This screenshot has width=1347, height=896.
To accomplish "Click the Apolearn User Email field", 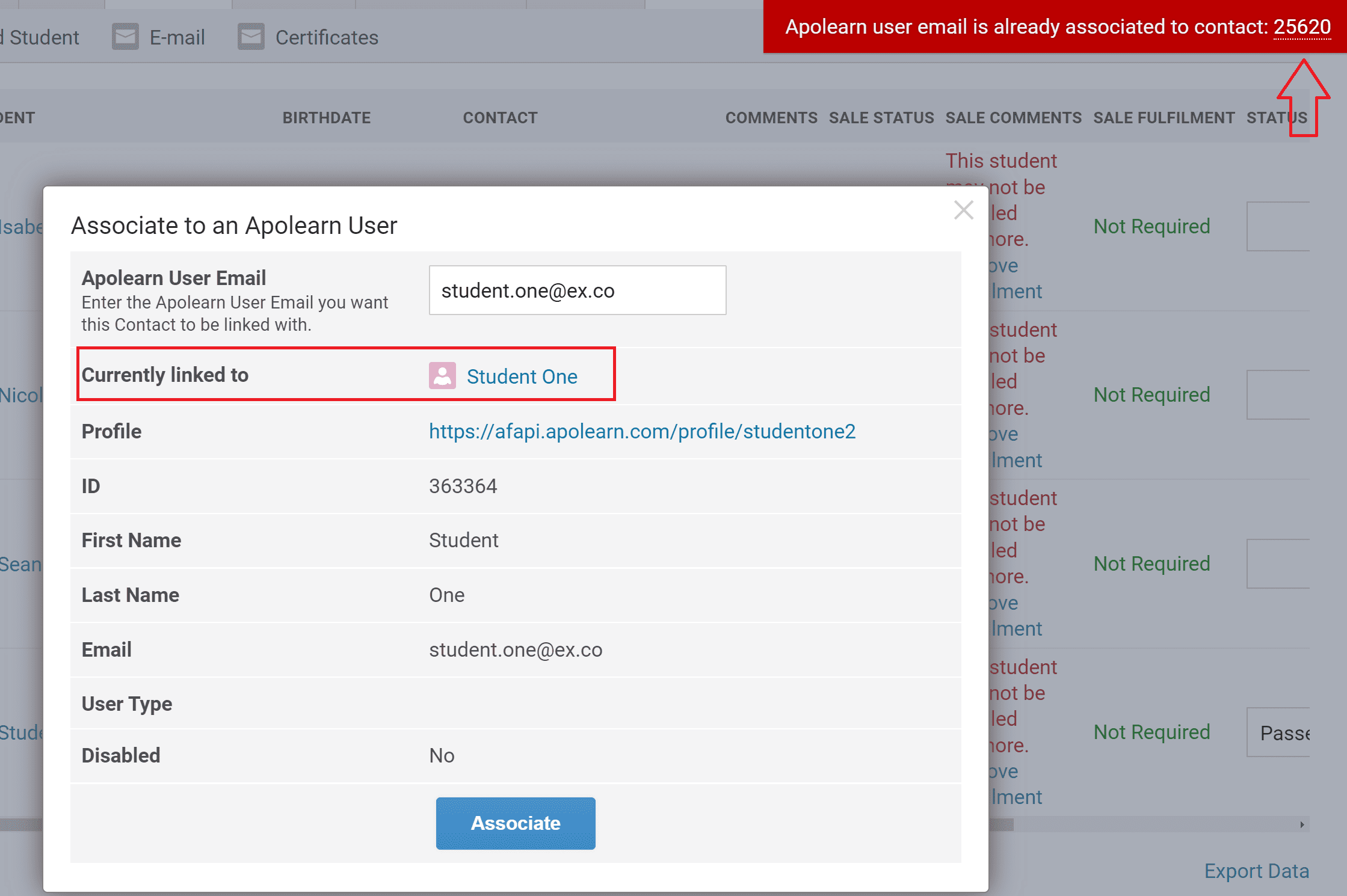I will click(x=577, y=290).
